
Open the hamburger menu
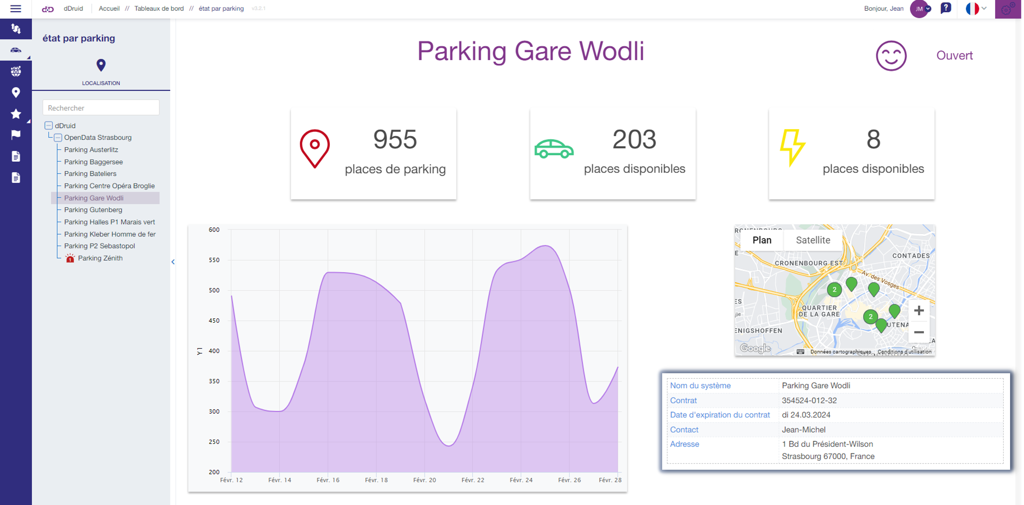coord(16,8)
